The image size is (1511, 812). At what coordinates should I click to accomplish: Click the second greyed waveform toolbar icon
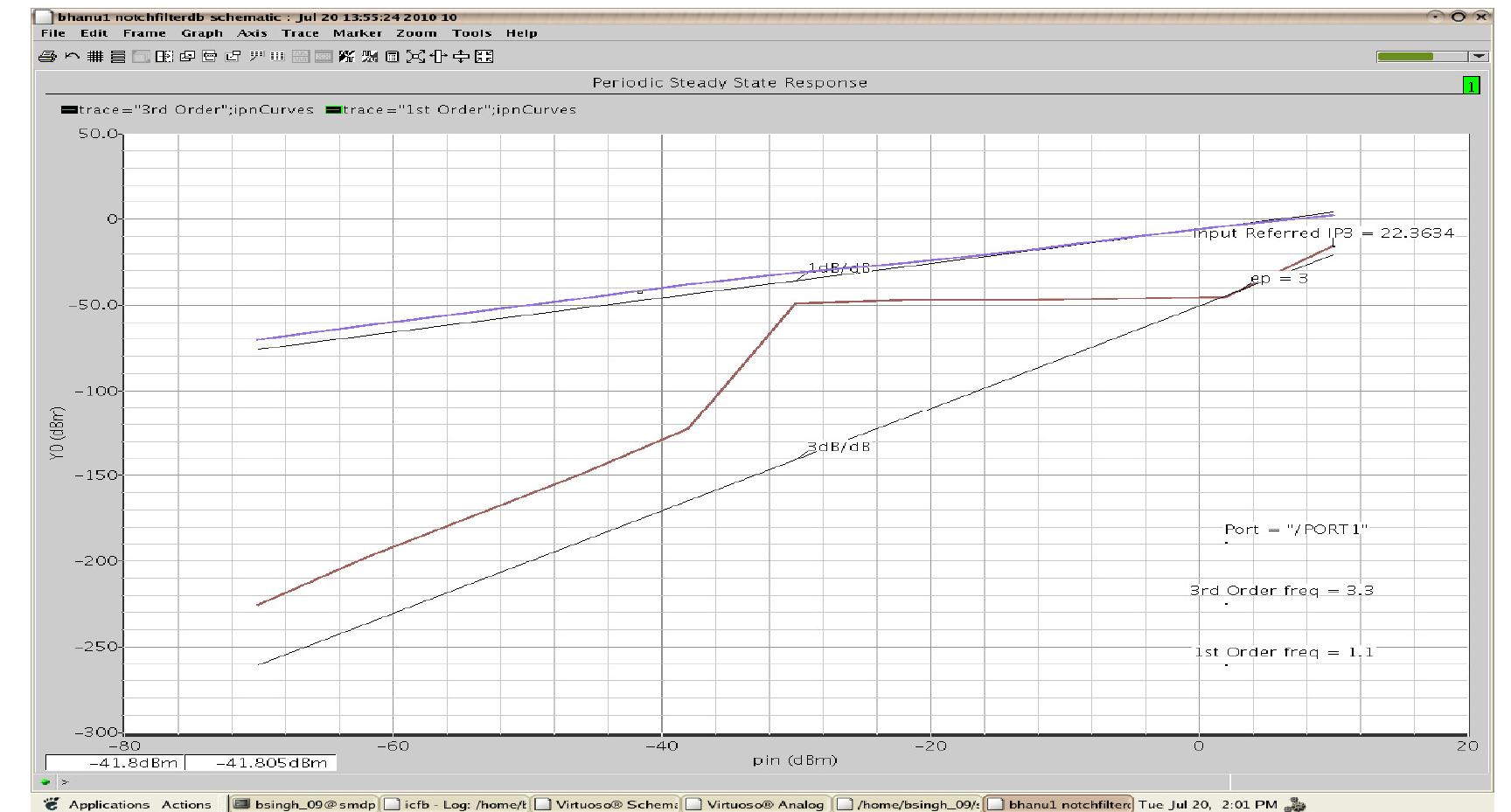click(x=324, y=57)
